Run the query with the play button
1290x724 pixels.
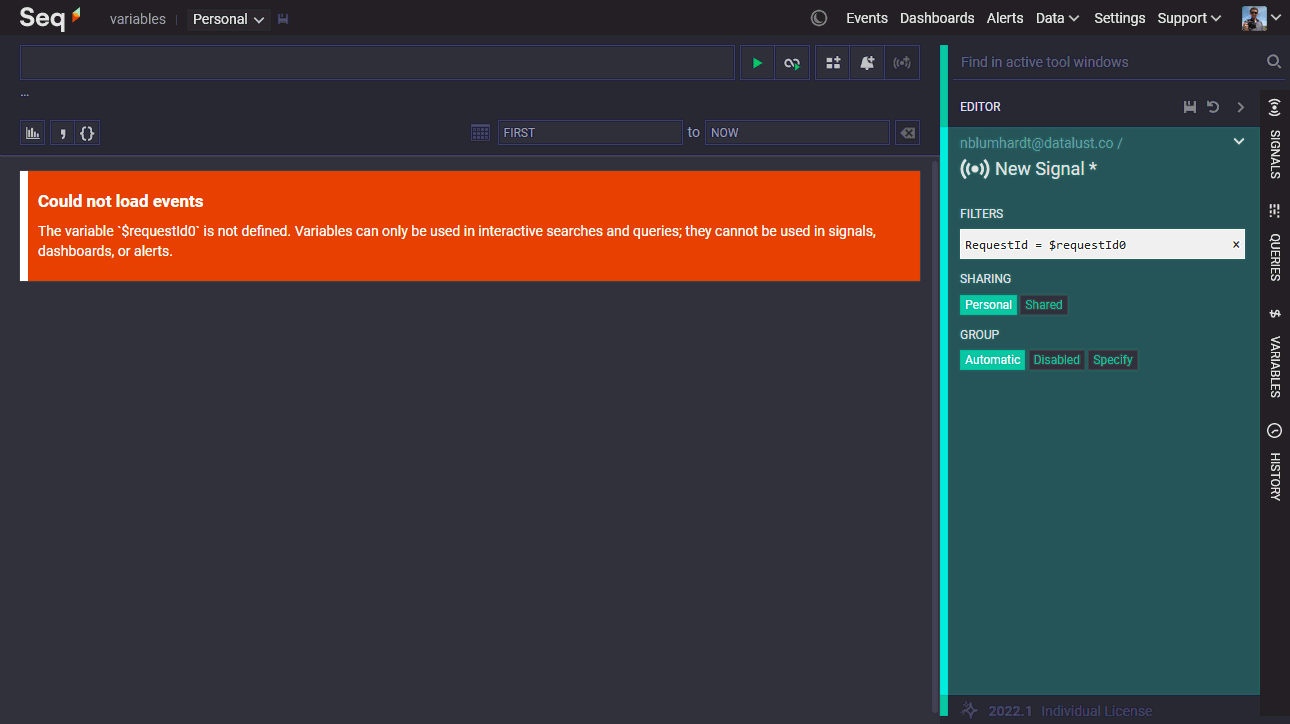757,63
